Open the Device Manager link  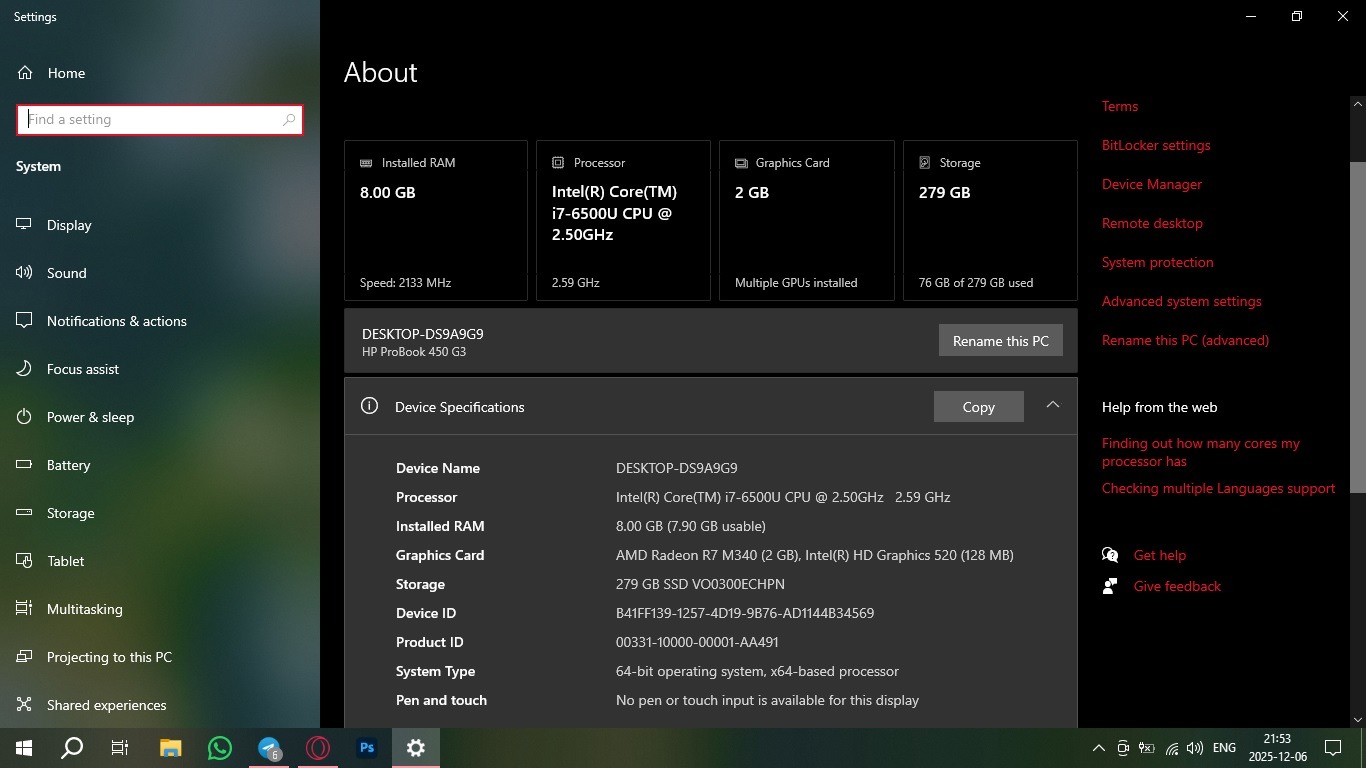[x=1151, y=184]
